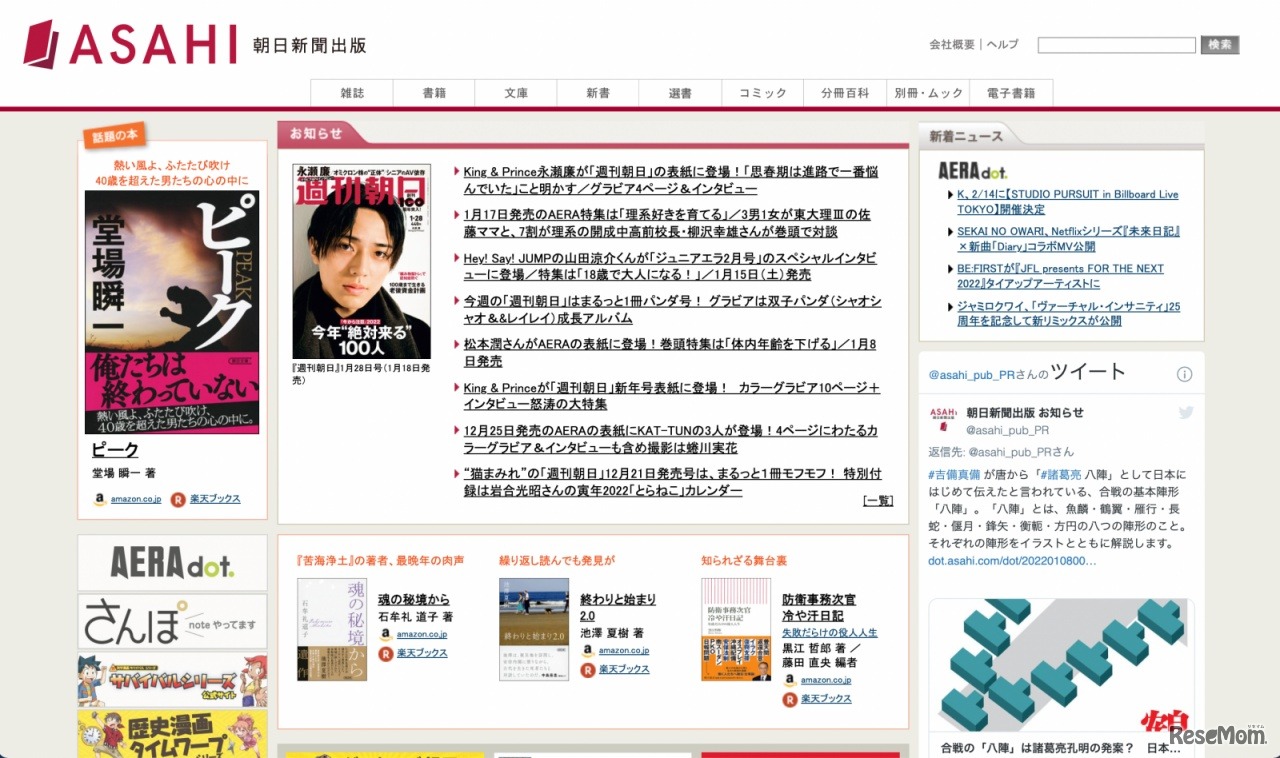Open the 八陣 tweet card image
Screen dimensions: 1280x758
(x=1061, y=665)
